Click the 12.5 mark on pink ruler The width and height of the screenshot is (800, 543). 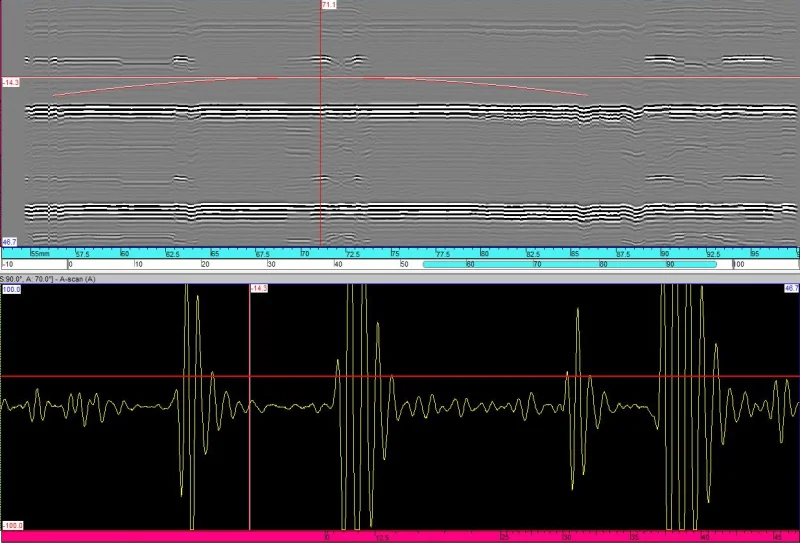pos(382,538)
